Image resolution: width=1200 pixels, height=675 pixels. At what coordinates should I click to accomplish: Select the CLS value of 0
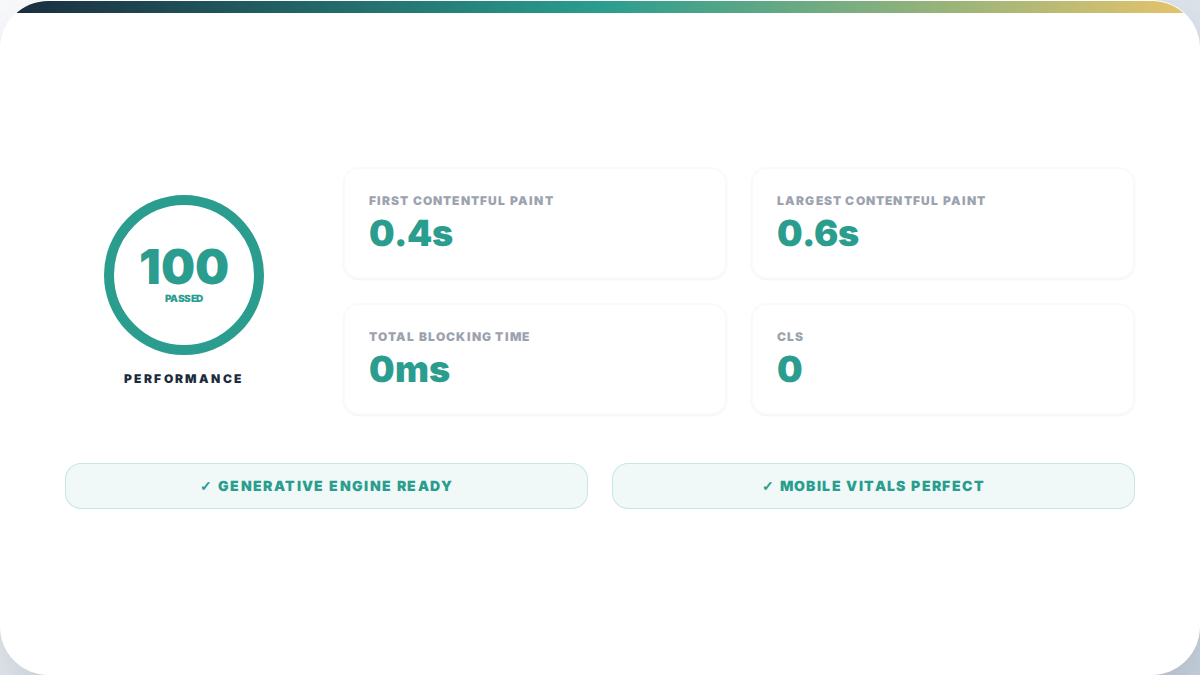[x=790, y=369]
